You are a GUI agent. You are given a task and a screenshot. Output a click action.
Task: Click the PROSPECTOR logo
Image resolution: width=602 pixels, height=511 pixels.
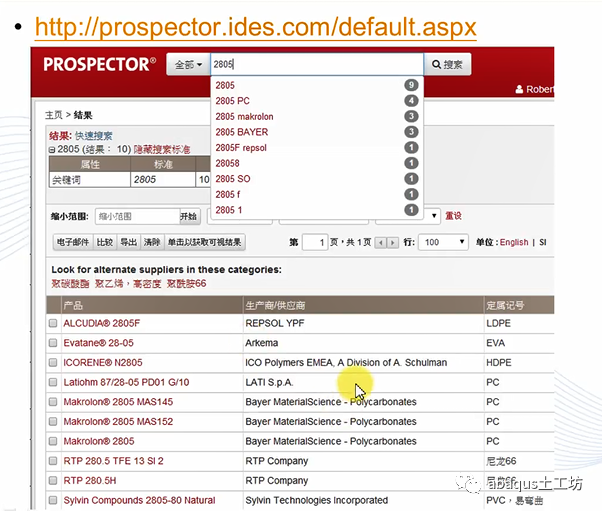[x=99, y=64]
